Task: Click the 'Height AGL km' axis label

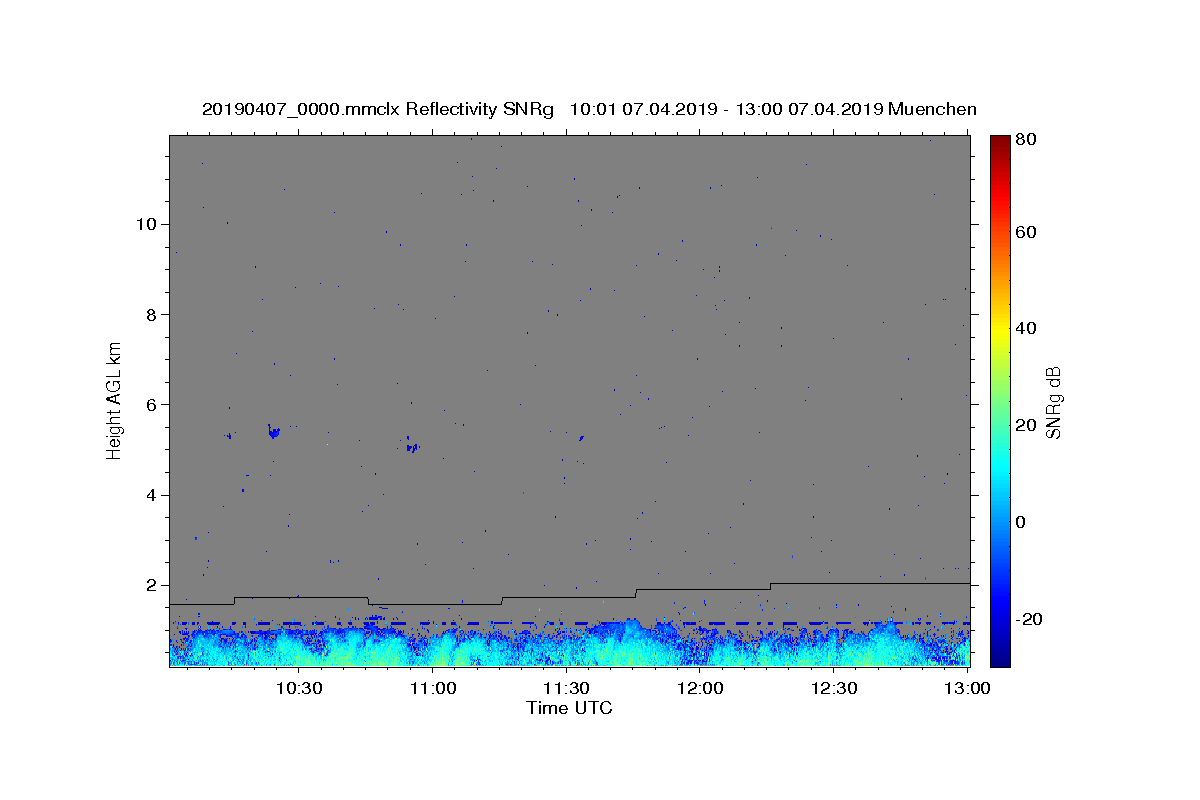Action: pyautogui.click(x=115, y=400)
